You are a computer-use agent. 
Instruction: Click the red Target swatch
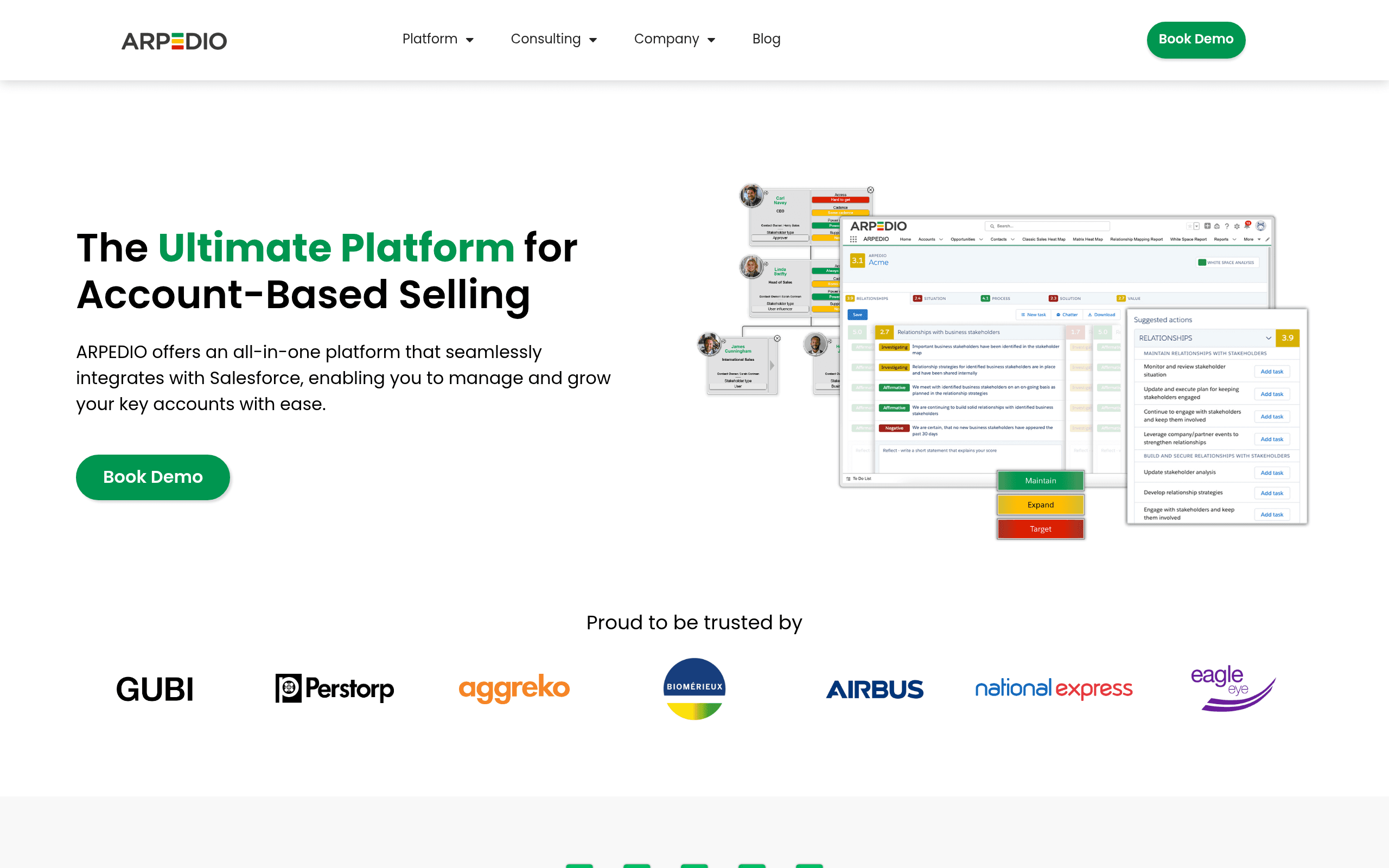point(1040,529)
